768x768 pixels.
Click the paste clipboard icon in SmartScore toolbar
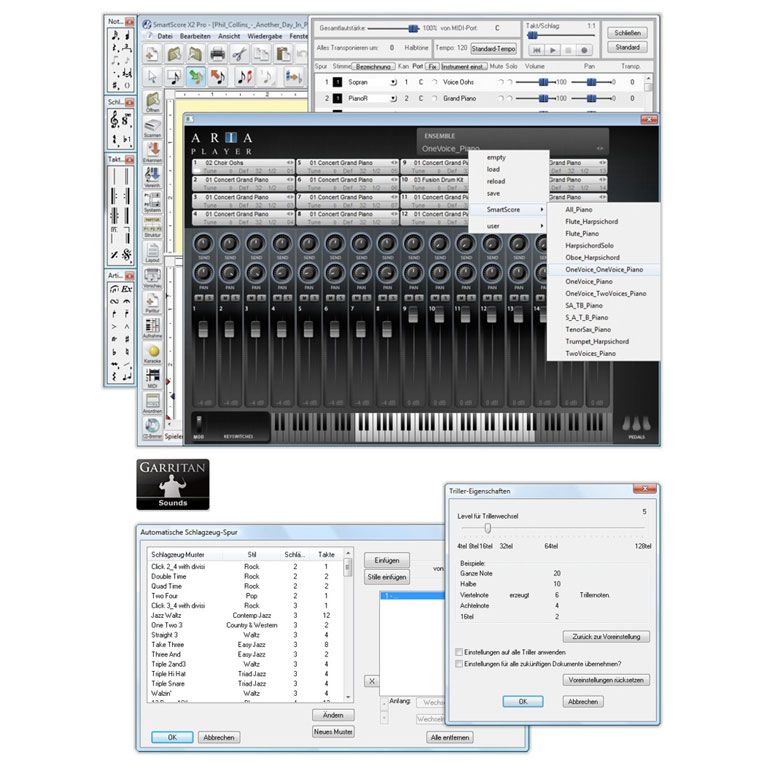pos(282,53)
